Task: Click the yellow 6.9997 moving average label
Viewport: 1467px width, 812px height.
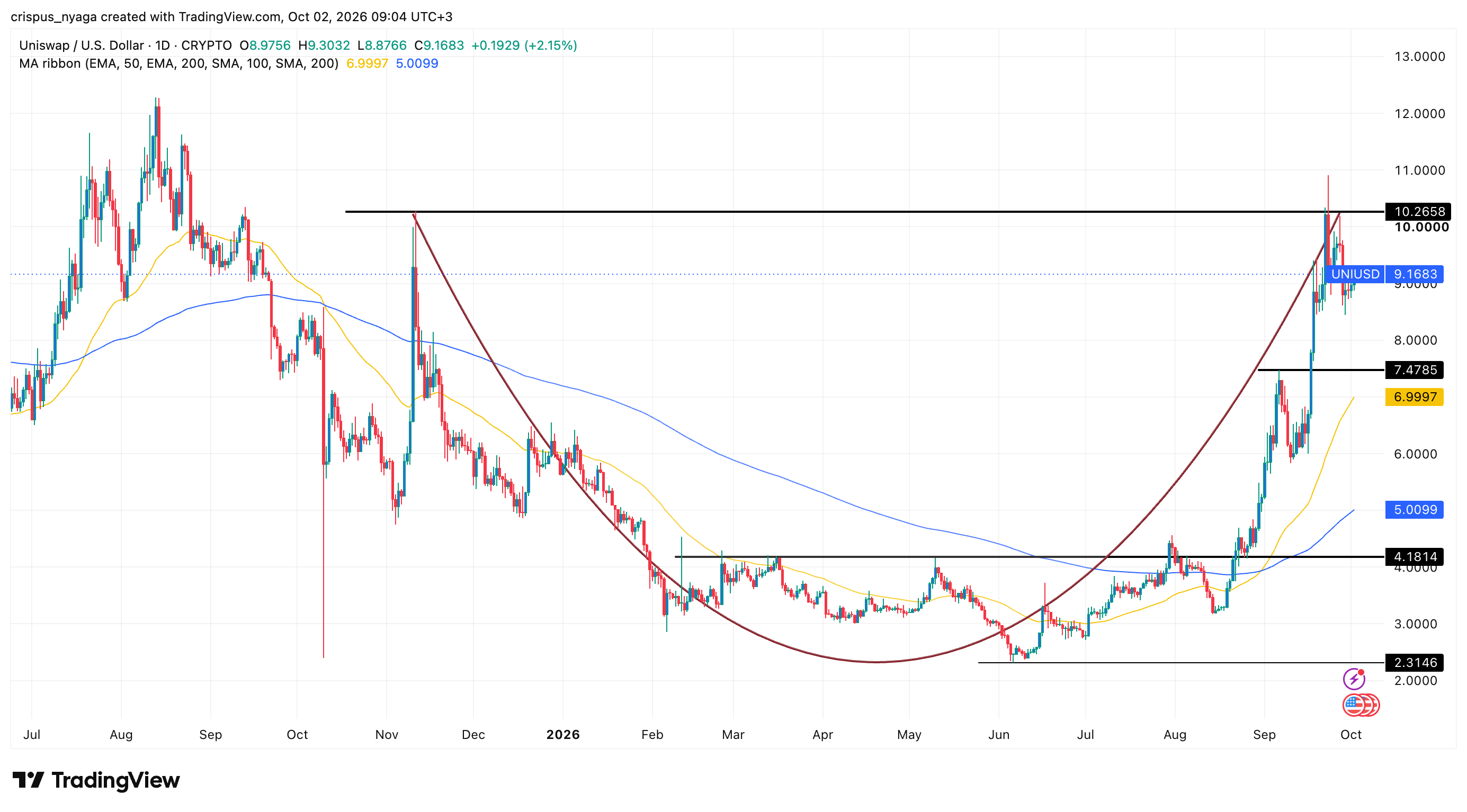Action: click(x=1415, y=396)
